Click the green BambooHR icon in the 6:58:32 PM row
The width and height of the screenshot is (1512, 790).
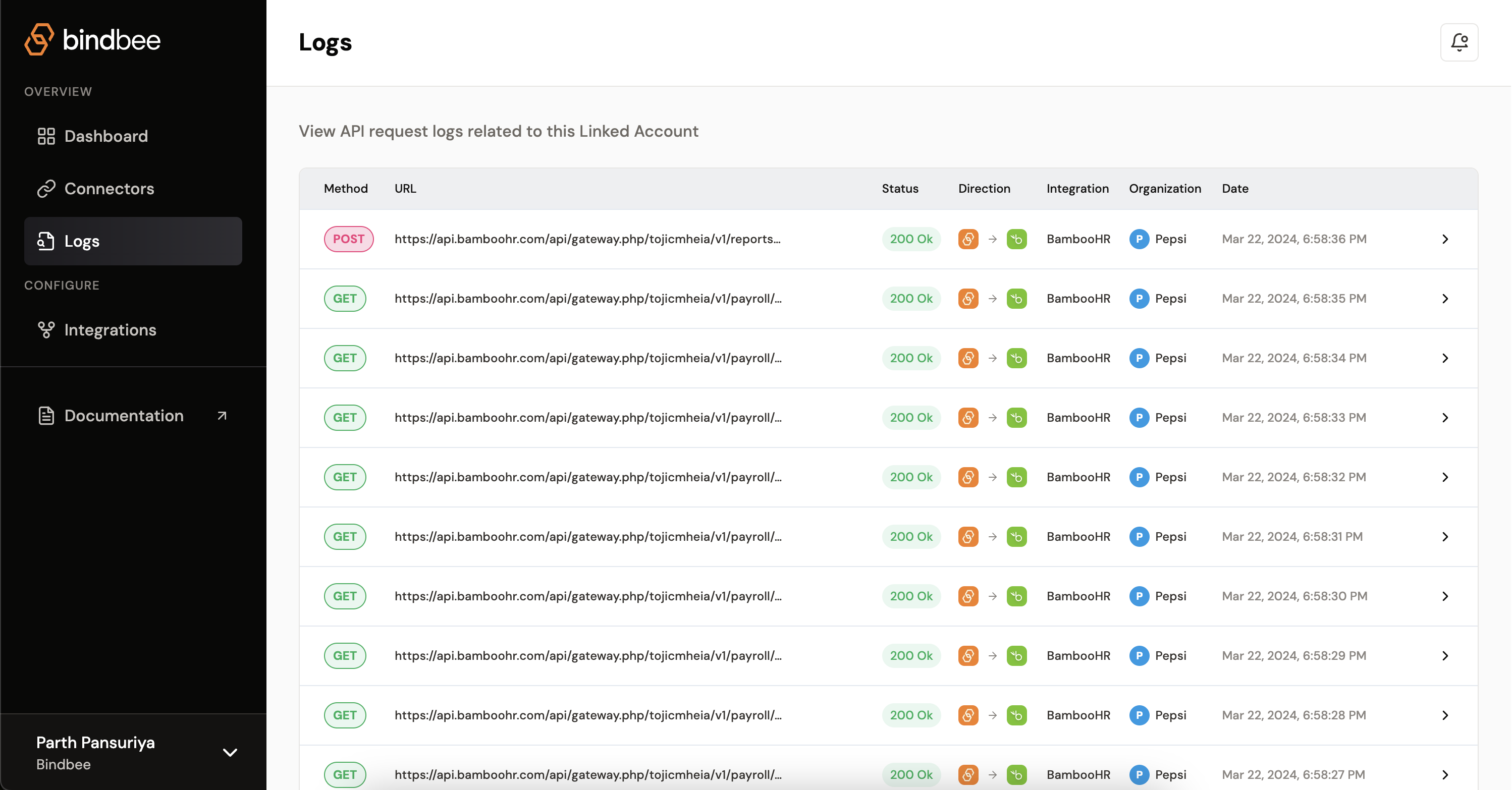coord(1016,477)
